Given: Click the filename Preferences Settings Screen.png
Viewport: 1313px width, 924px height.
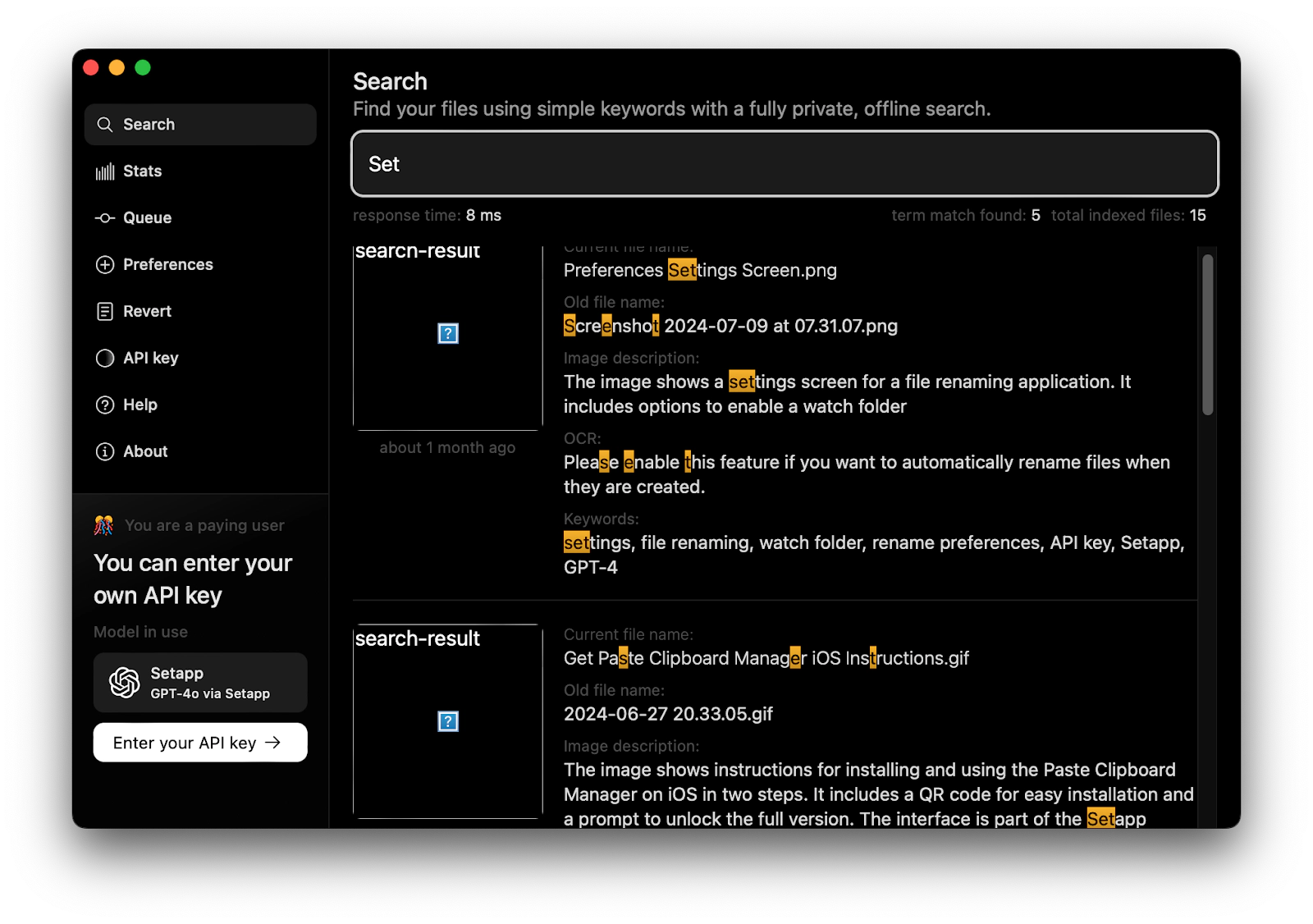Looking at the screenshot, I should pyautogui.click(x=699, y=270).
